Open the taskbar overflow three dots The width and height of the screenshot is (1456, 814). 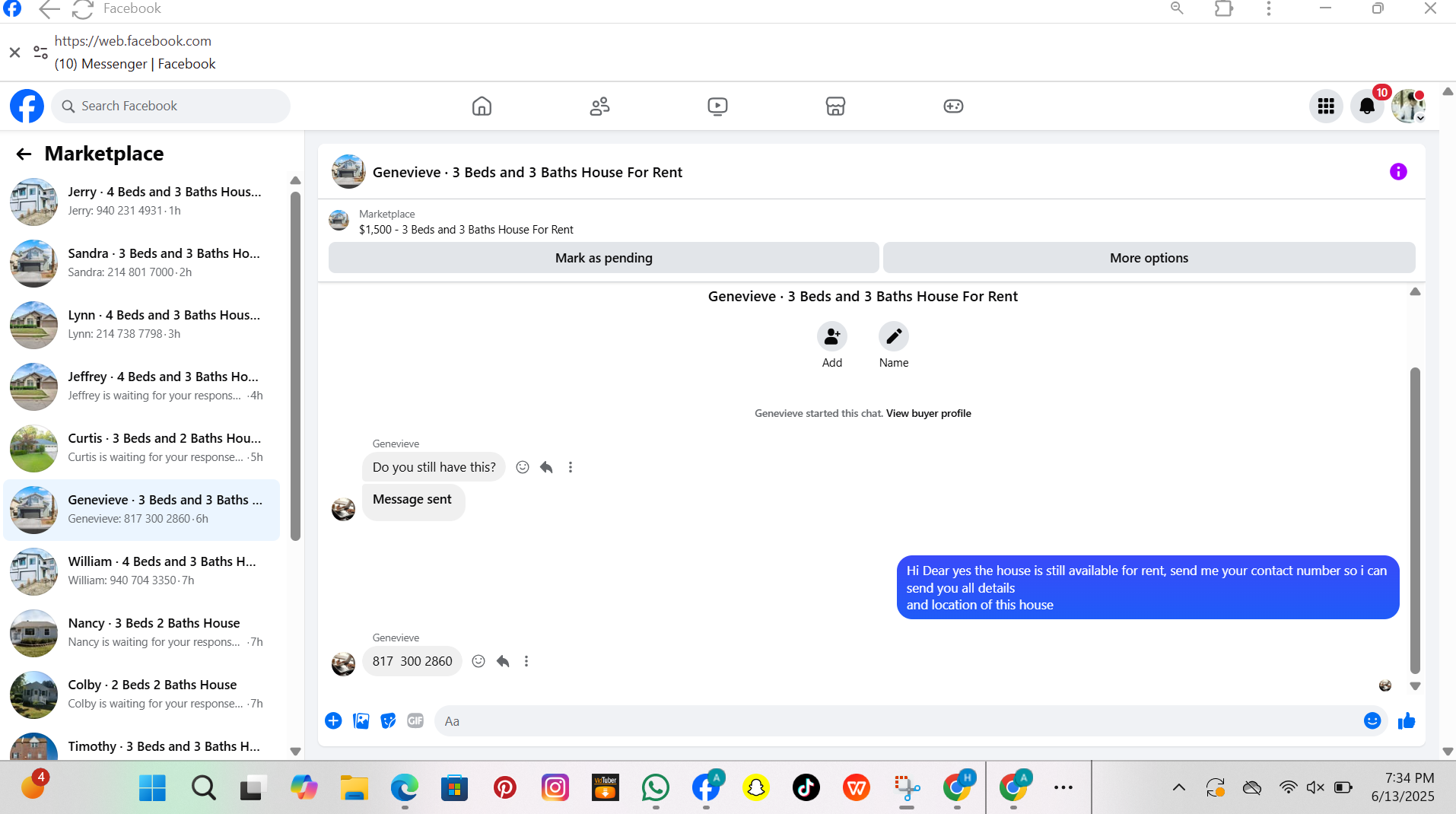click(1063, 788)
